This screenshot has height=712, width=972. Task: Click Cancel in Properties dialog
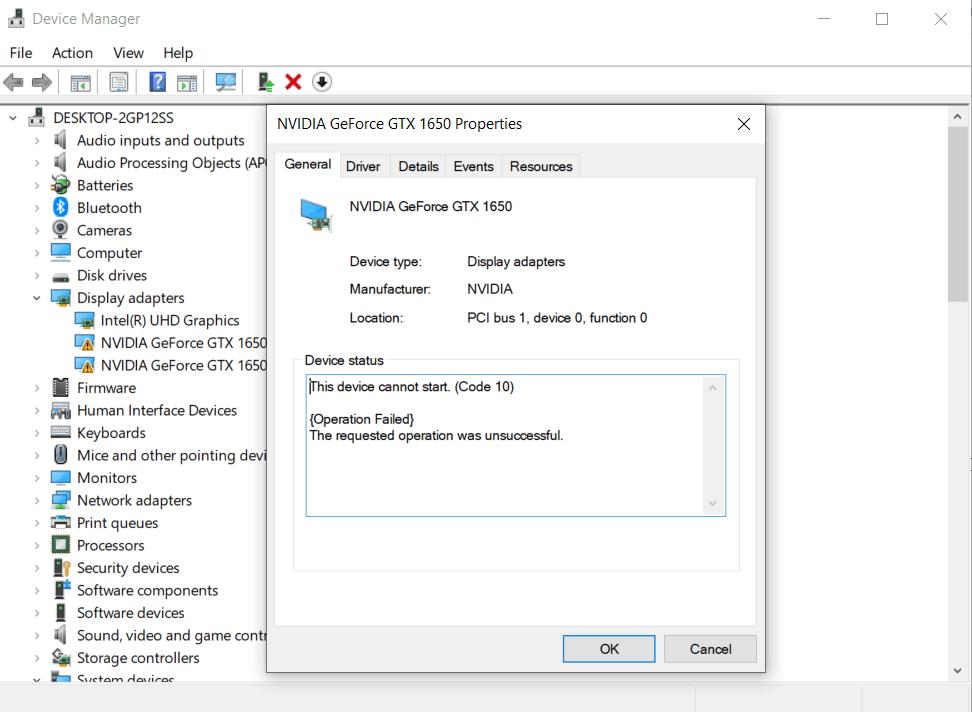click(710, 649)
